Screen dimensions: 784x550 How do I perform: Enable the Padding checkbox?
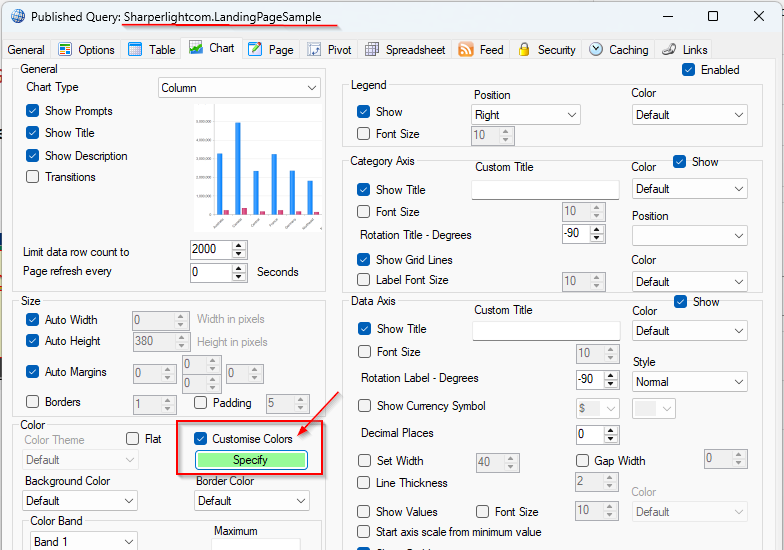(200, 402)
